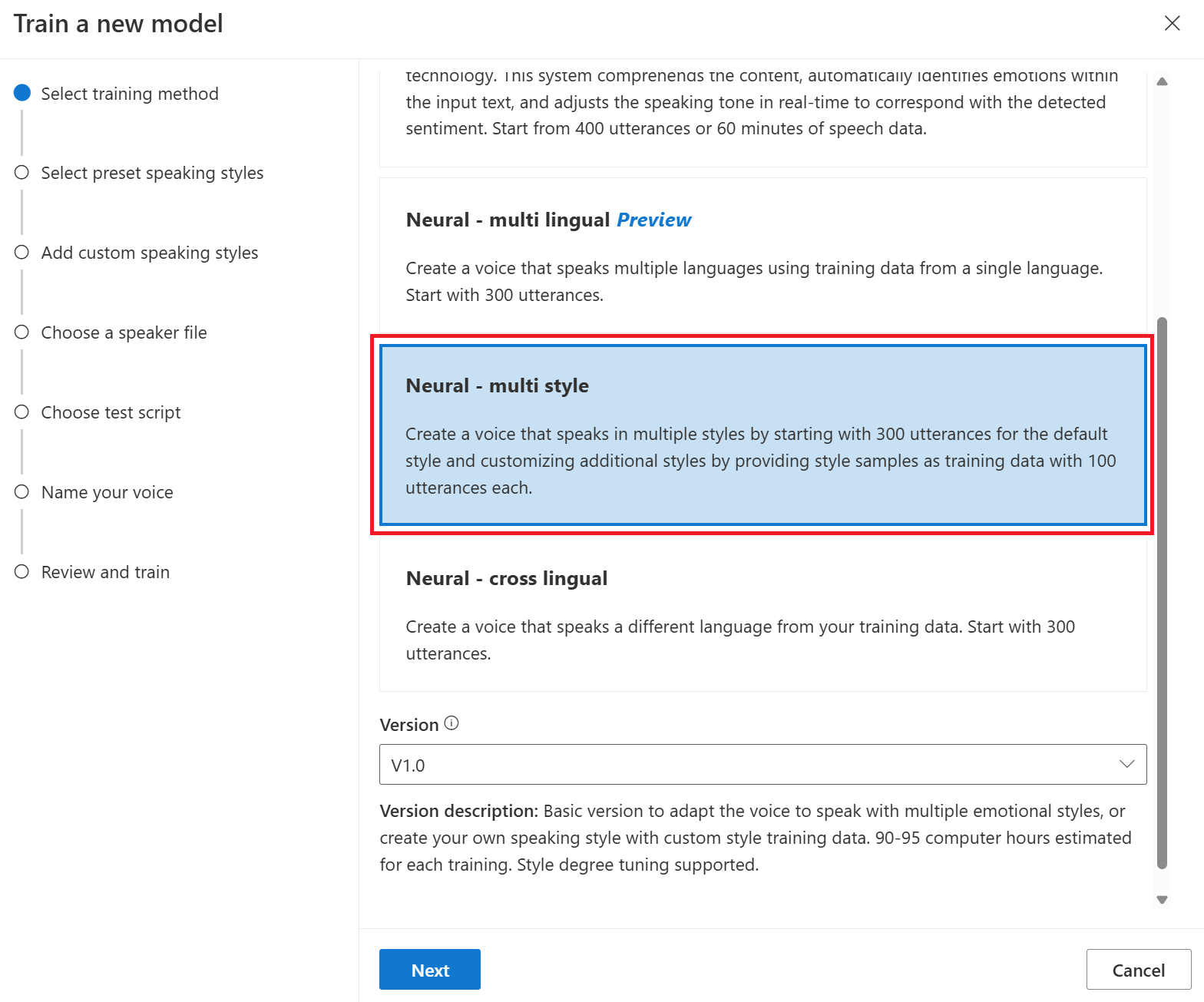Click the Cancel button
The image size is (1204, 1002).
[1138, 970]
